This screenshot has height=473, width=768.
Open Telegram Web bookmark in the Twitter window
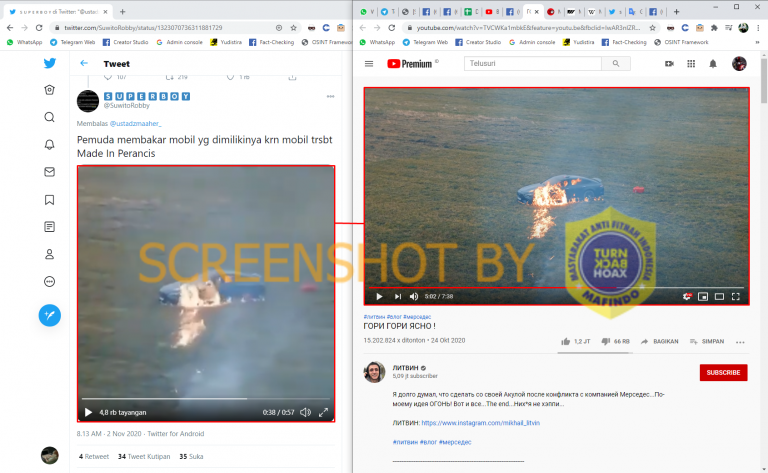click(72, 42)
